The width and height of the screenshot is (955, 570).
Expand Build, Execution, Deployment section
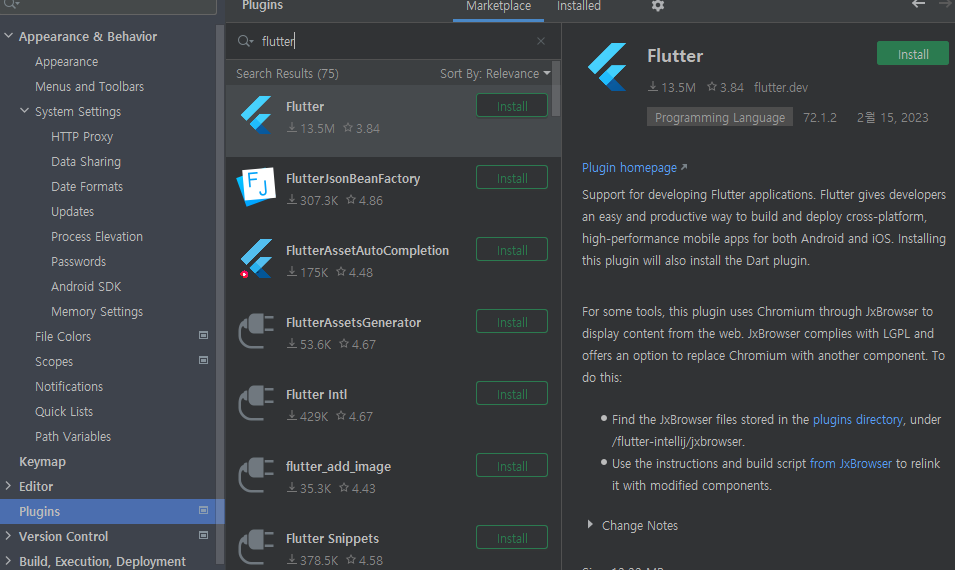[9, 561]
